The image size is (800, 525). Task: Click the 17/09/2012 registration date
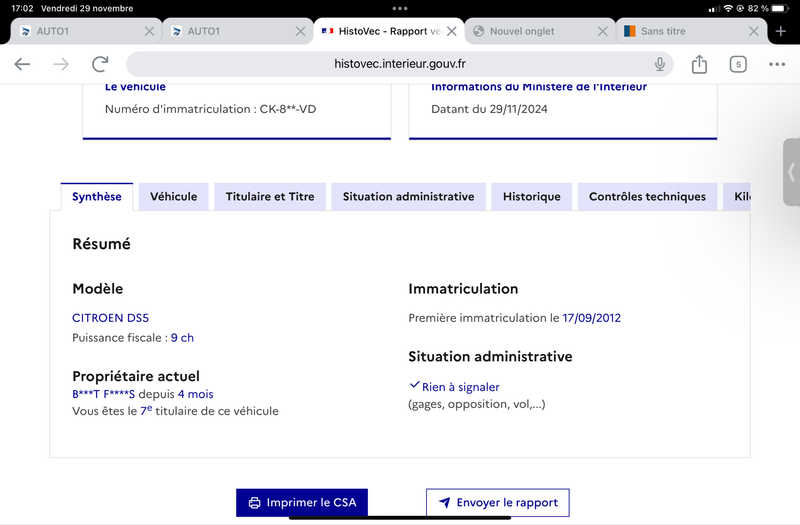[591, 318]
